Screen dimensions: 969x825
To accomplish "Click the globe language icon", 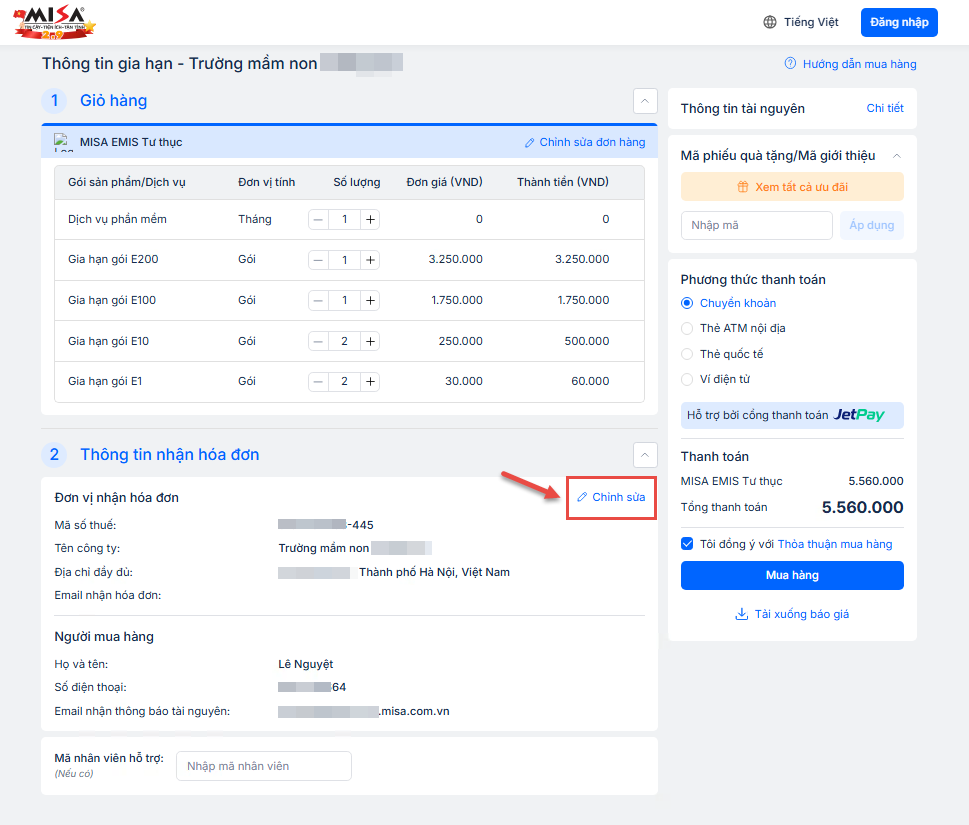I will 769,22.
